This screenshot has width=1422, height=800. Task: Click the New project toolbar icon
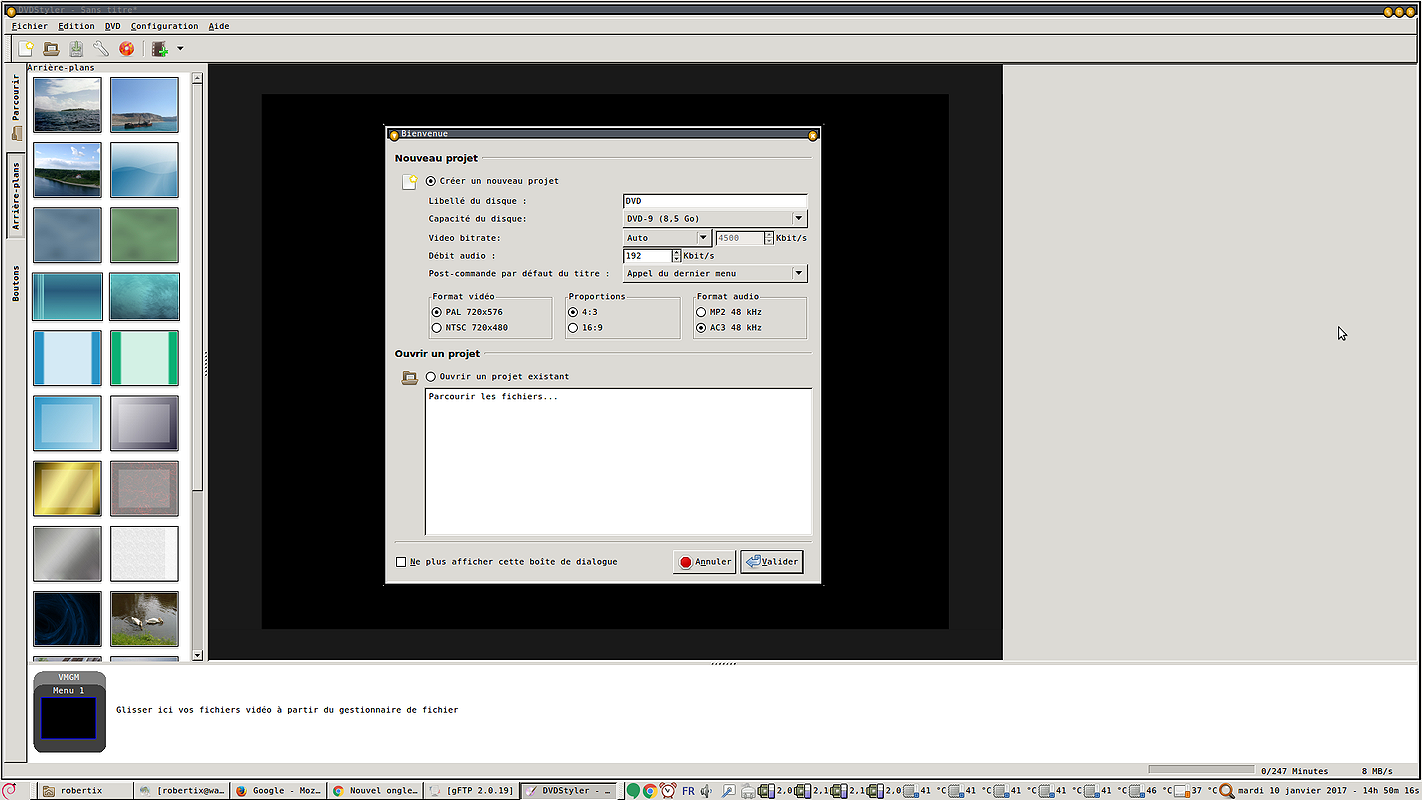pos(26,48)
